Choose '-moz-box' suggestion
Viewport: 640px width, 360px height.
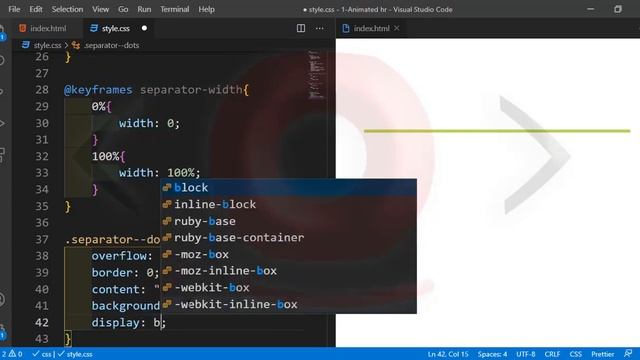289,254
